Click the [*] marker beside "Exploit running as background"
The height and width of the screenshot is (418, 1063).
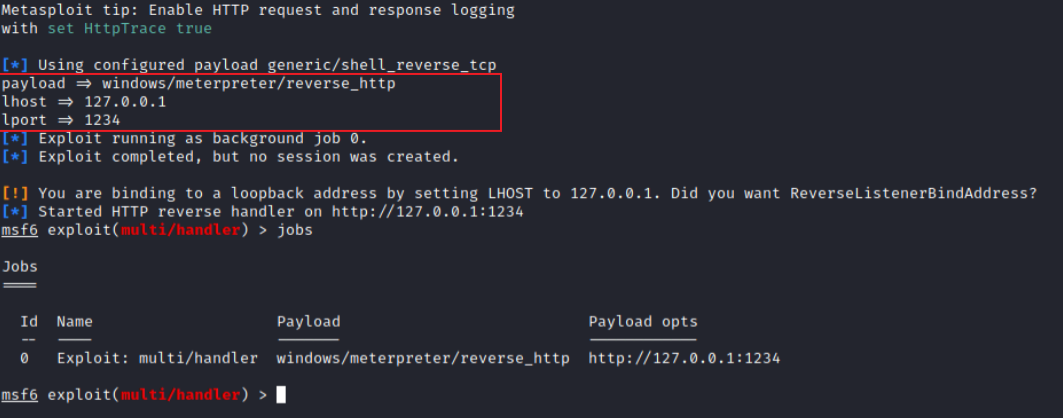click(x=15, y=138)
